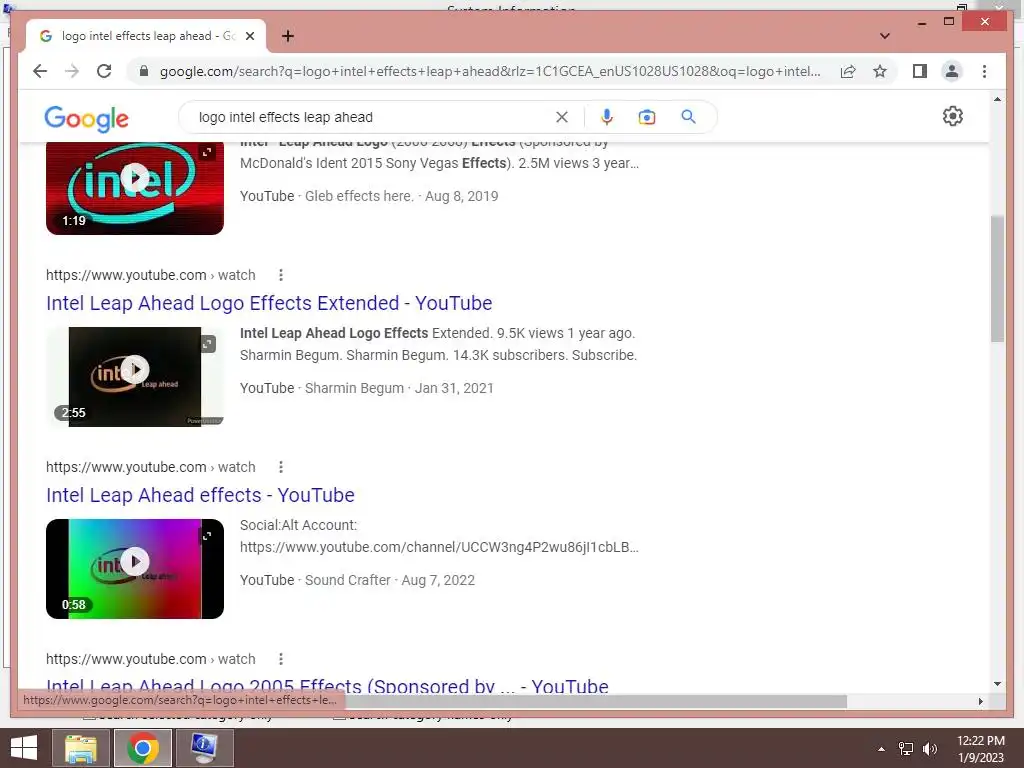Show hidden system tray icons
The height and width of the screenshot is (768, 1024).
tap(881, 749)
